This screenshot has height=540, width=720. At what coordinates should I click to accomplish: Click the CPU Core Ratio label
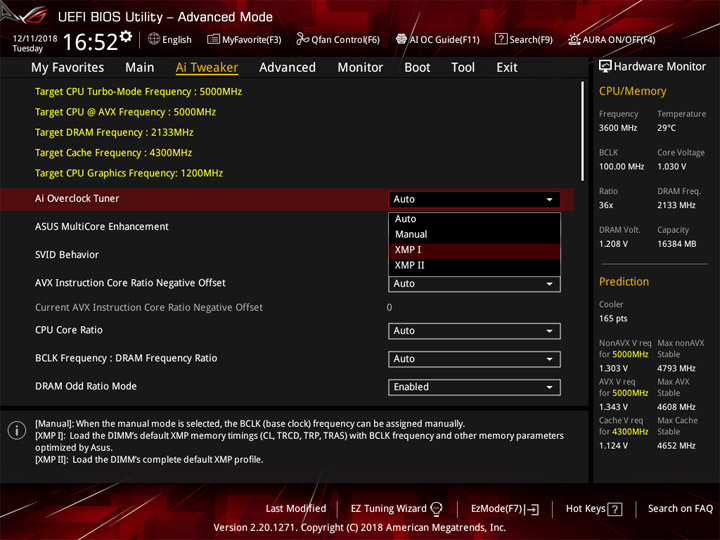tap(69, 330)
